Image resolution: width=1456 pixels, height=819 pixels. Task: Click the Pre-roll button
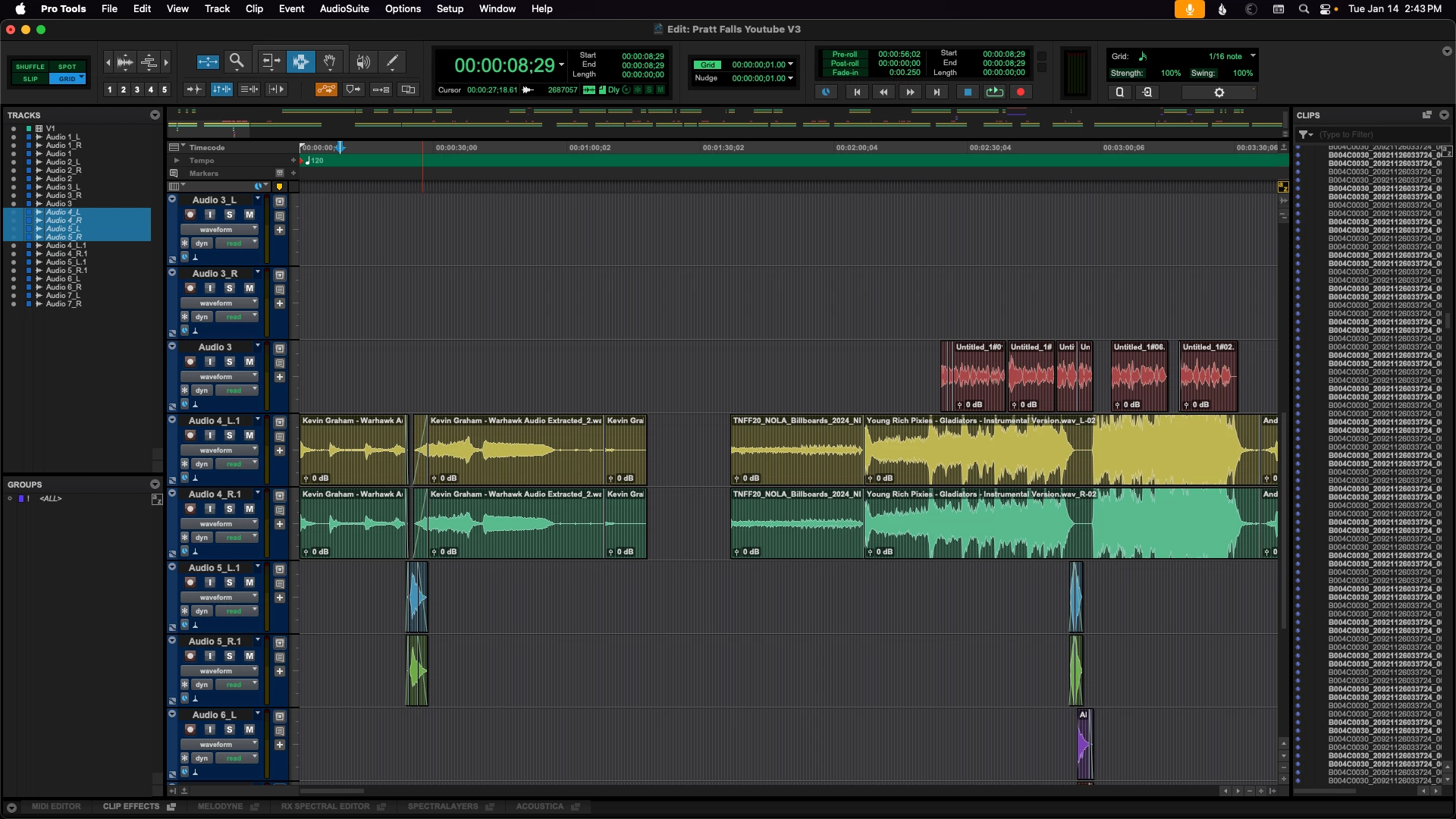click(844, 54)
